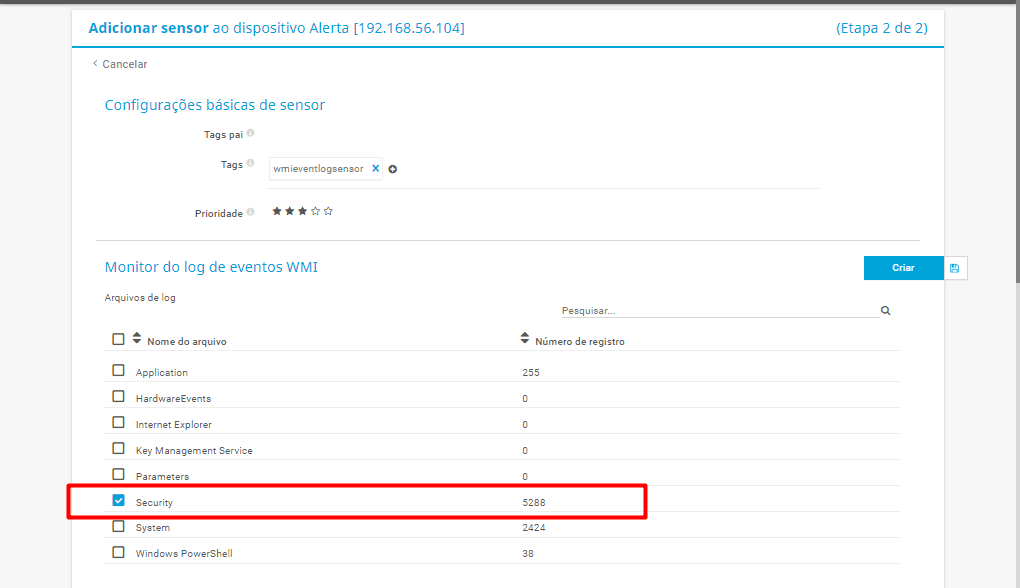Open help info for Tags pai
Screen dimensions: 1020x588
click(x=250, y=133)
